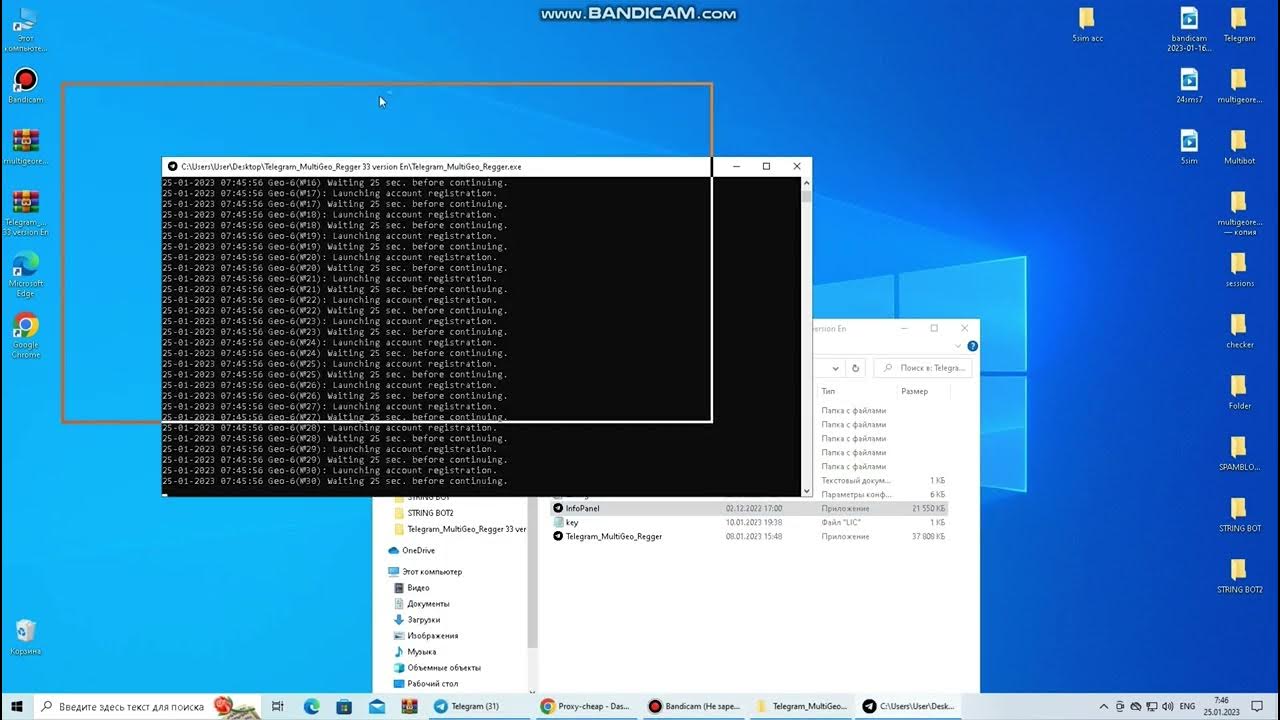Click the ENG language indicator in the tray

coord(1187,706)
